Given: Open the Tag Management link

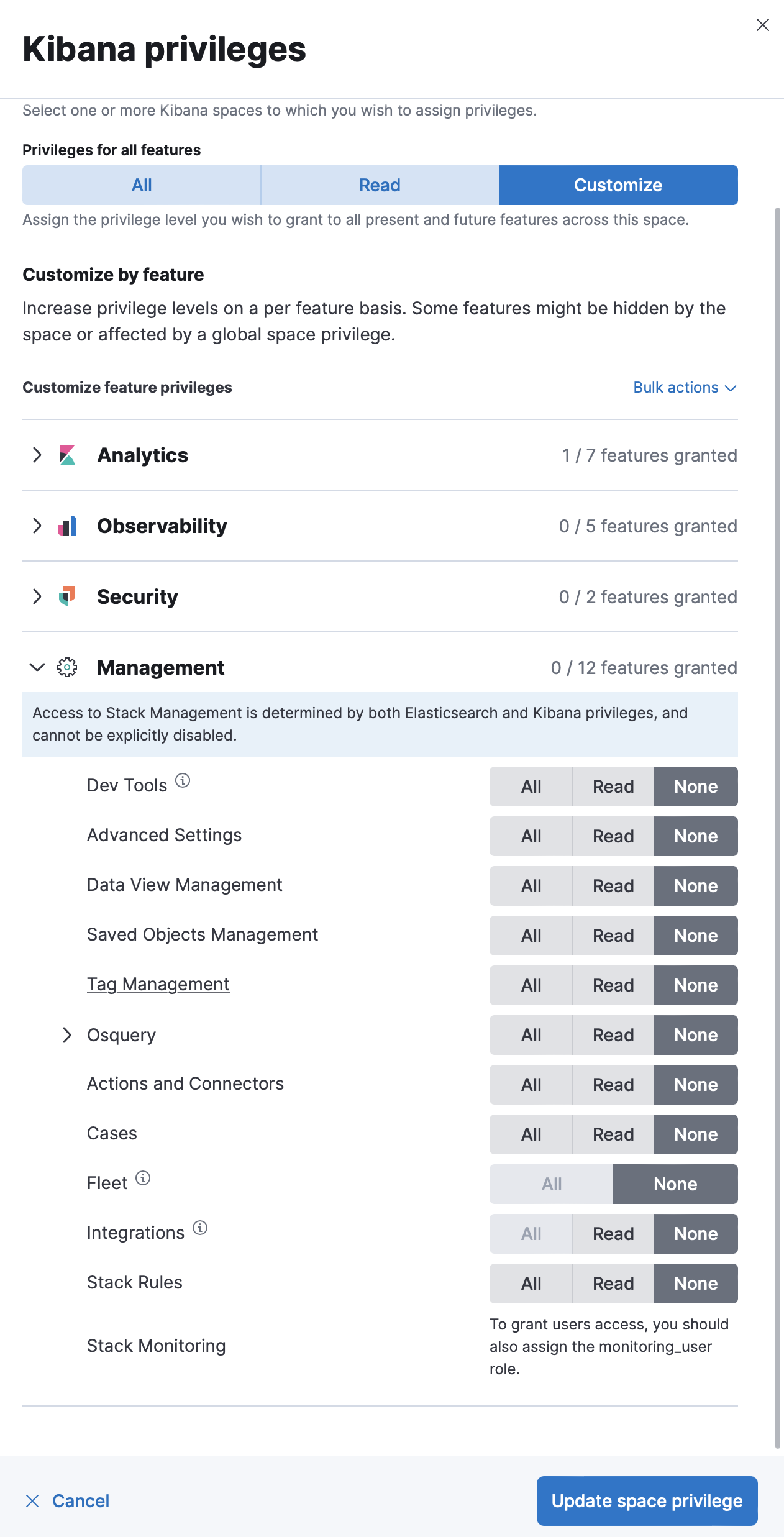Looking at the screenshot, I should tap(158, 983).
